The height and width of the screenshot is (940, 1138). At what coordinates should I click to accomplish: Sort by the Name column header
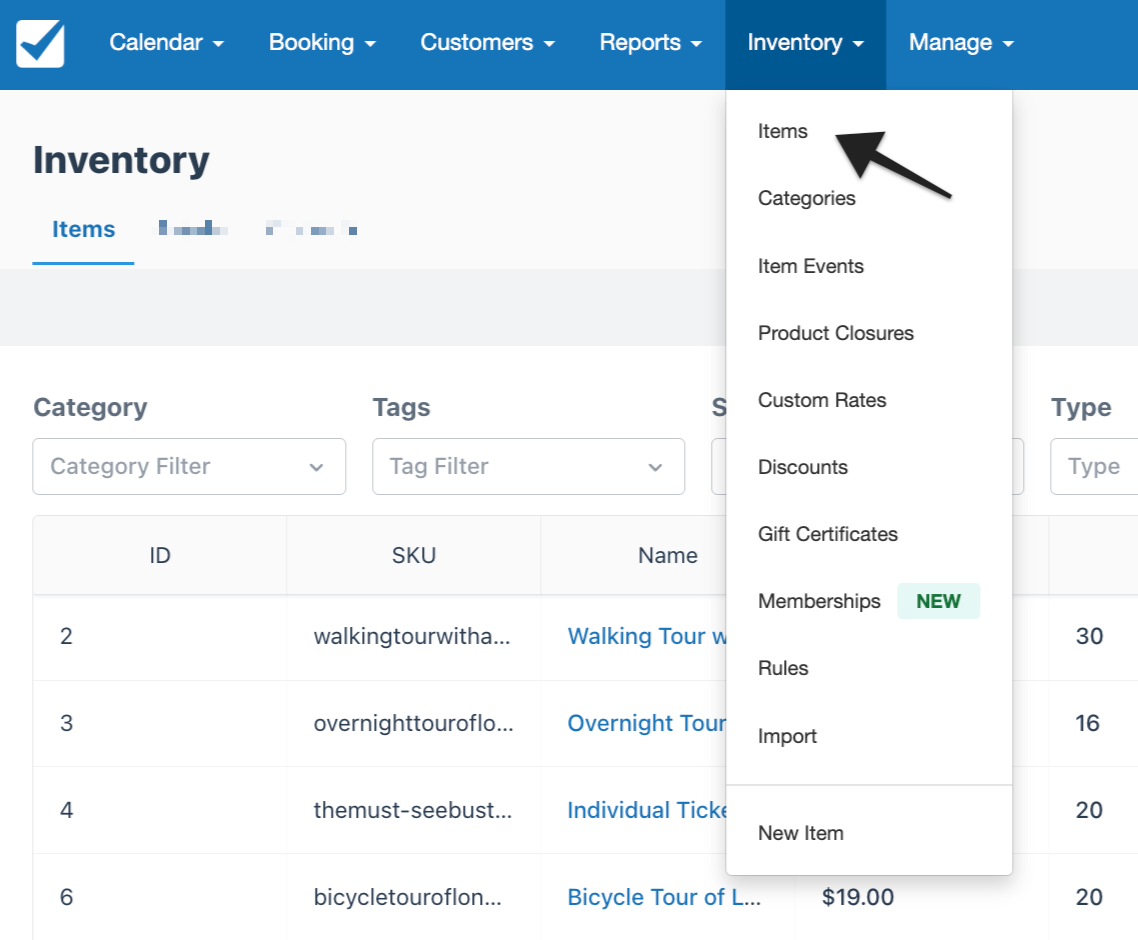click(668, 555)
